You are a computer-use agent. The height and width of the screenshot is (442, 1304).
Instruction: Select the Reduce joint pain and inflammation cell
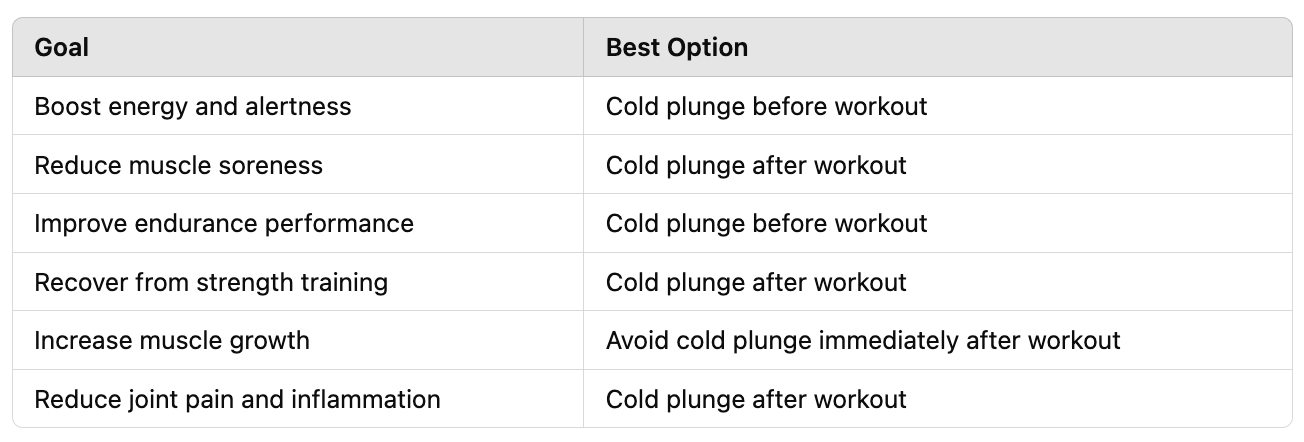[298, 399]
